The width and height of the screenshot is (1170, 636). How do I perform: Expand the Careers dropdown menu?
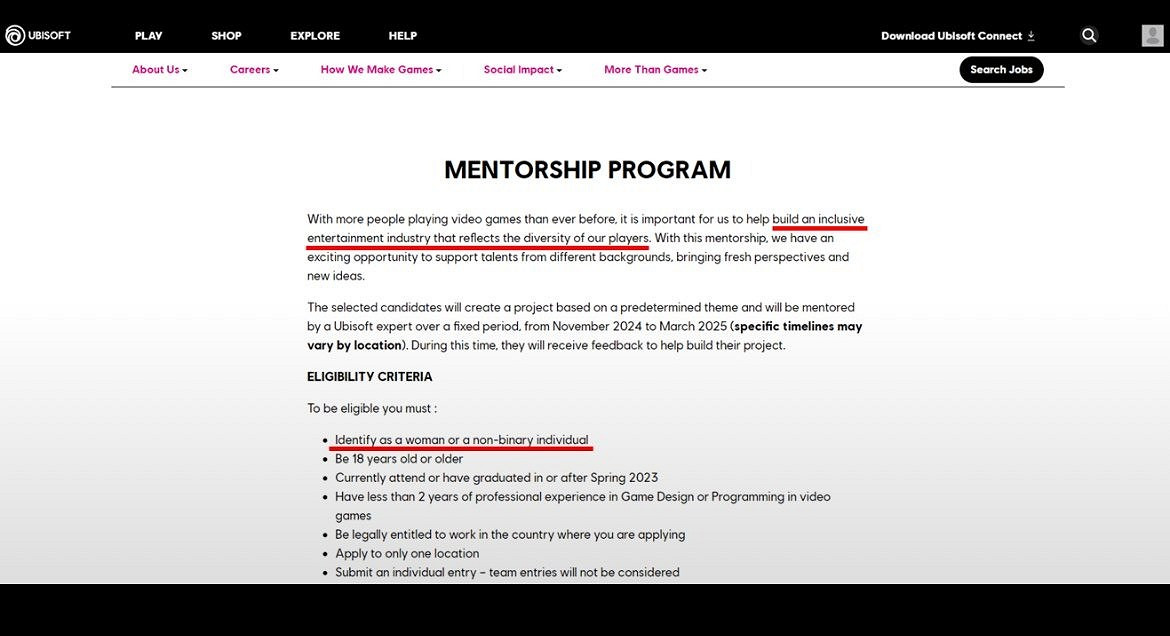click(254, 70)
